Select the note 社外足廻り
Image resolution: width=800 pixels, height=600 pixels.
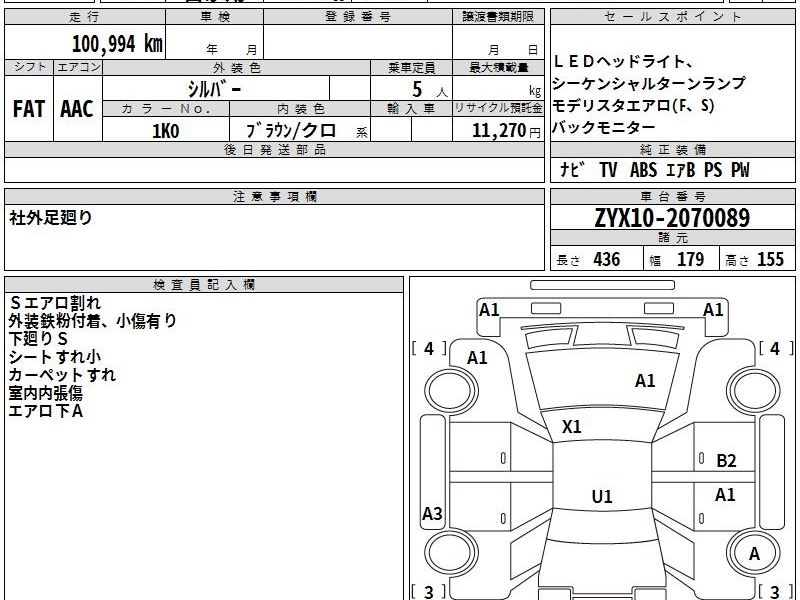(51, 218)
